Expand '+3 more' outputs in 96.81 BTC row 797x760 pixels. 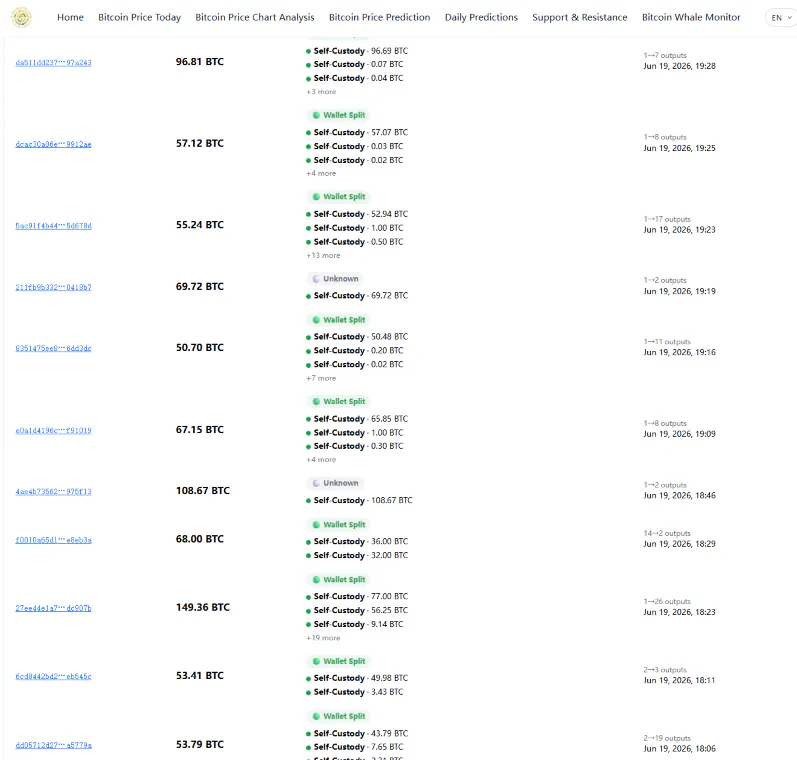321,92
